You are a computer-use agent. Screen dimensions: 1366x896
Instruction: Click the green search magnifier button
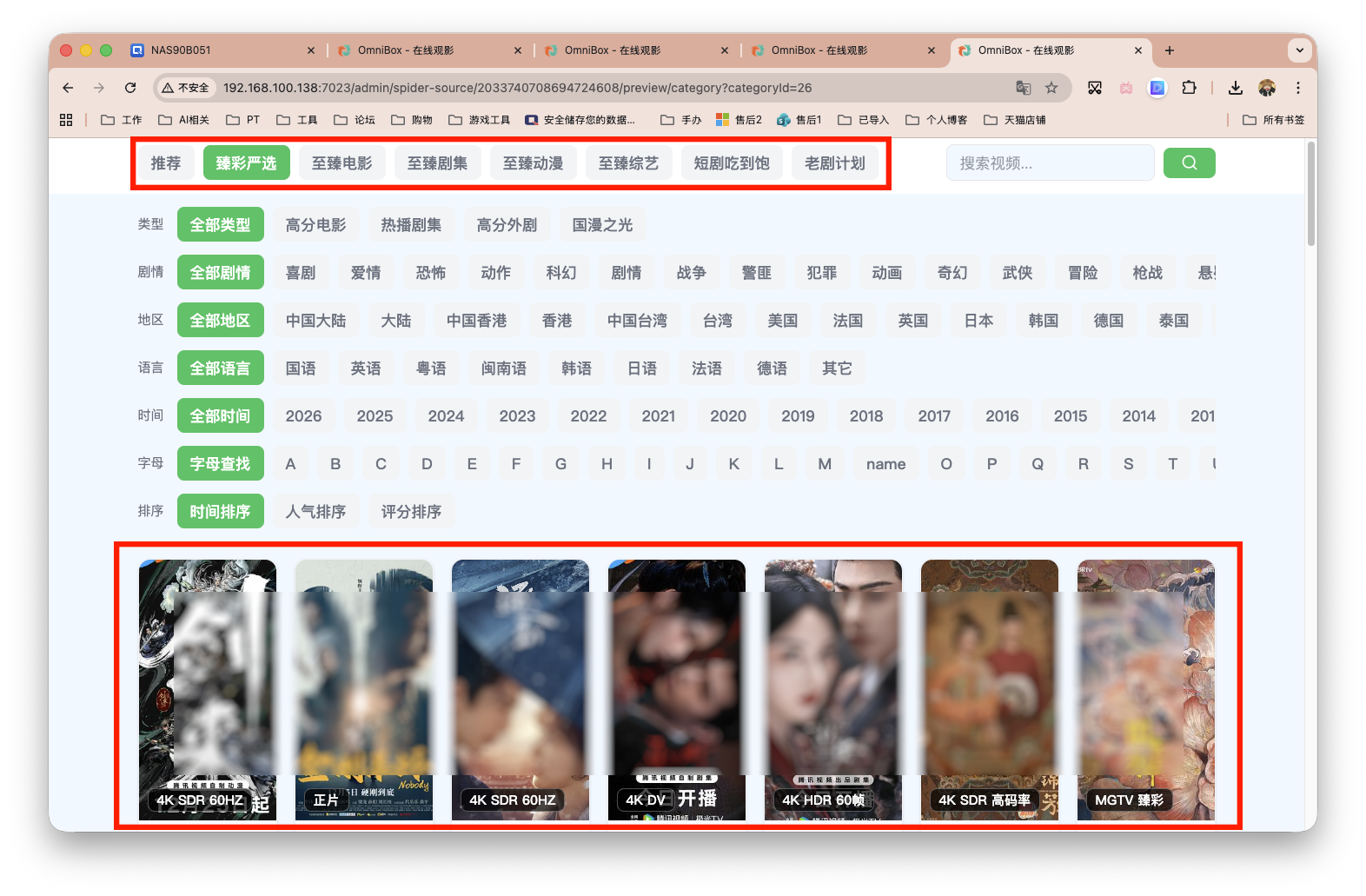(1189, 163)
